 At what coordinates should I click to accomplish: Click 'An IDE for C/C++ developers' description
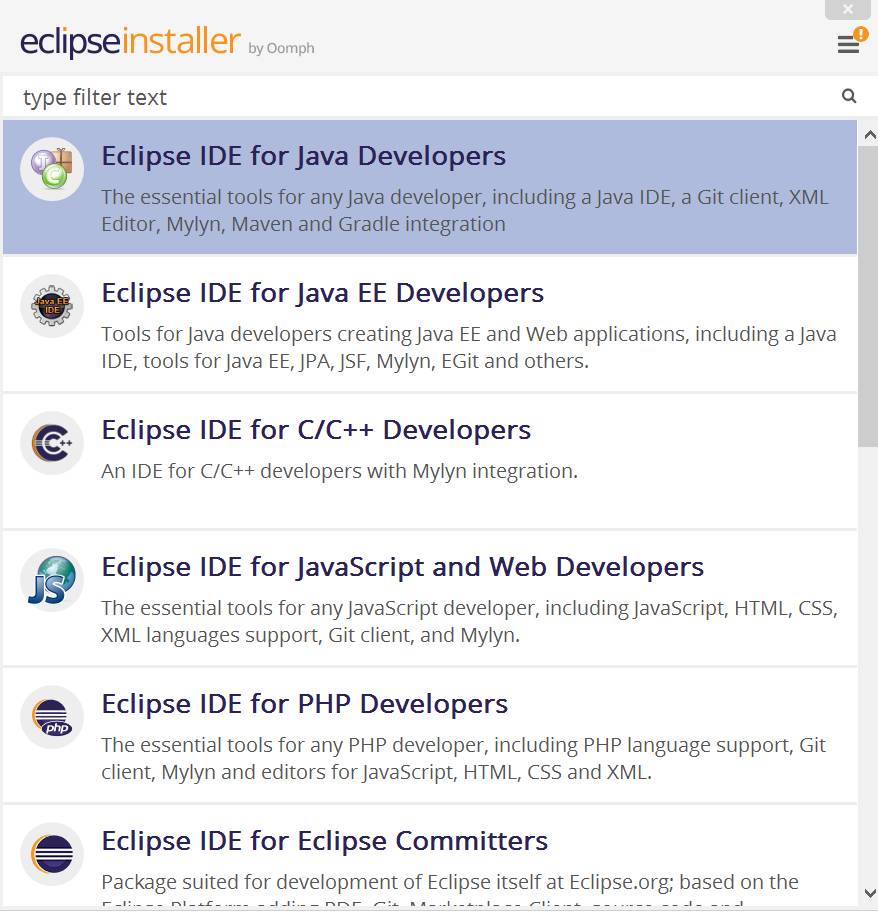coord(340,471)
